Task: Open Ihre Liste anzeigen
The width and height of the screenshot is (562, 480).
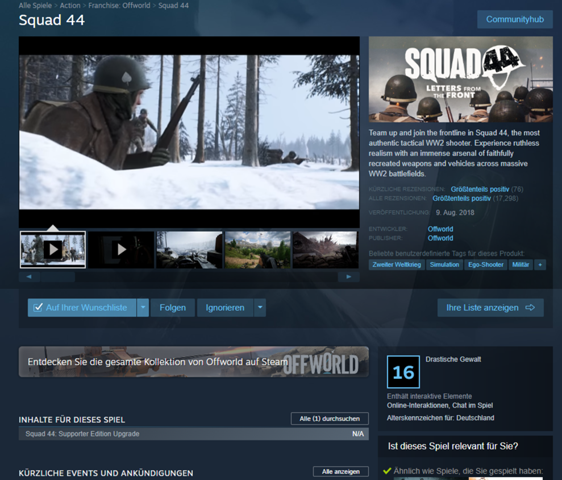Action: click(x=490, y=308)
